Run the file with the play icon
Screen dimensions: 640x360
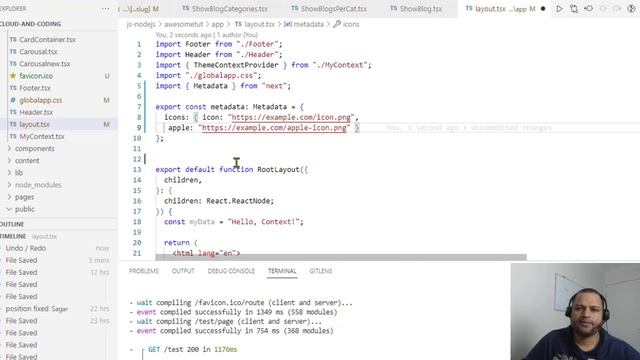pos(559,9)
